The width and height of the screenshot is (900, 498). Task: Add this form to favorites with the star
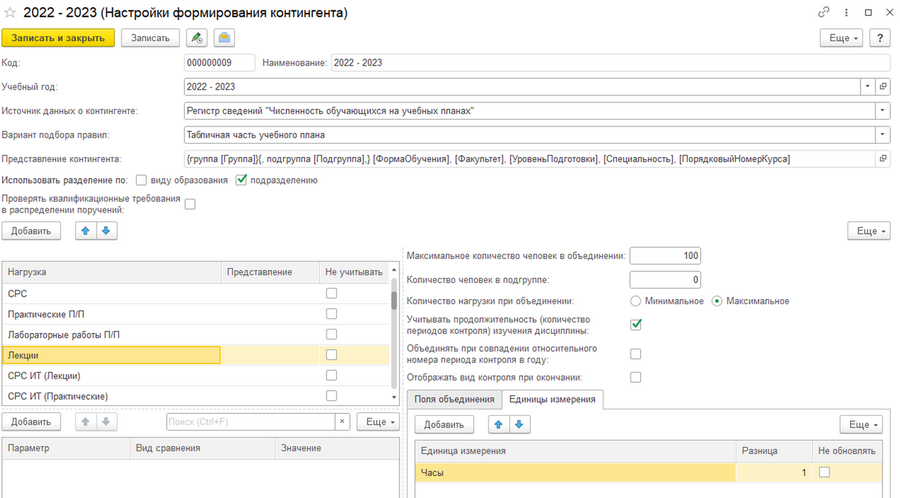[10, 13]
